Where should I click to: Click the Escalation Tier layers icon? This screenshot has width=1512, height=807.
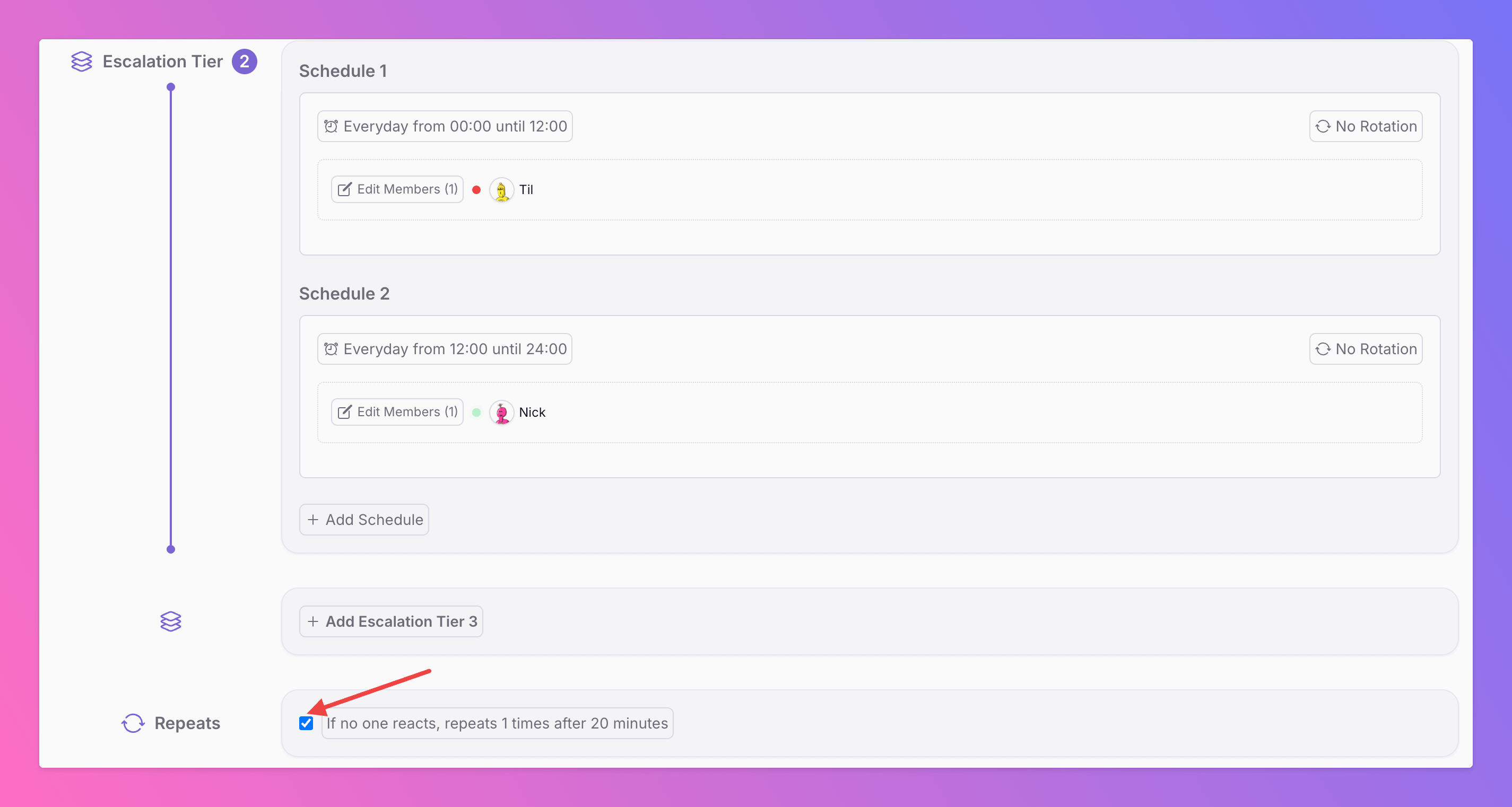coord(81,62)
